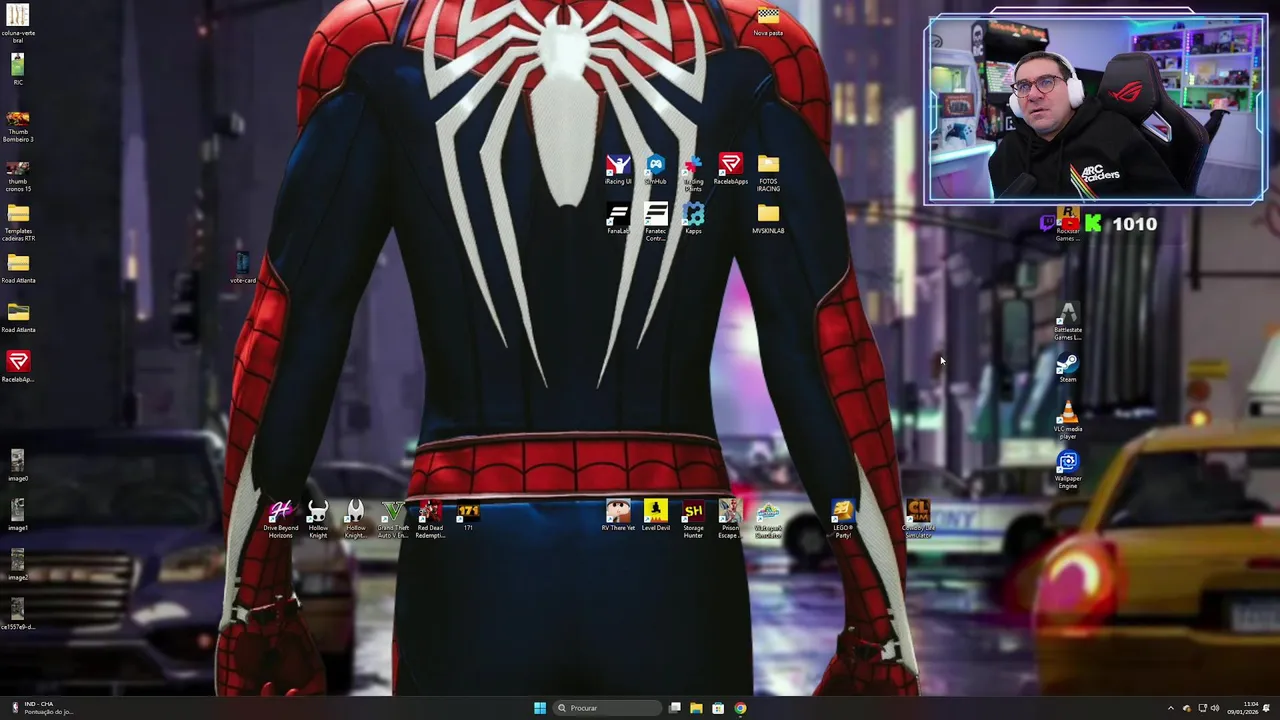Open Task View from the taskbar
The width and height of the screenshot is (1280, 720).
pyautogui.click(x=675, y=708)
